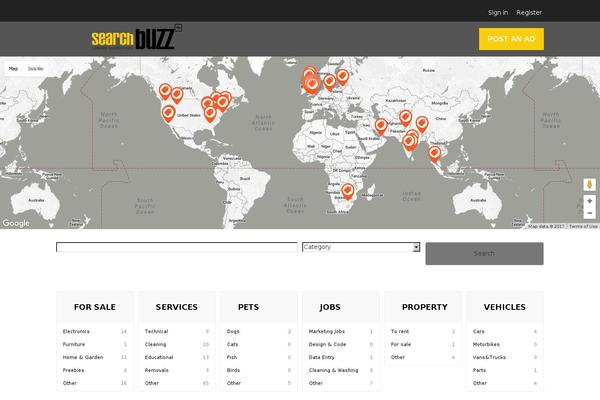Open Other under VEHICLES
The image size is (600, 400).
pyautogui.click(x=480, y=383)
